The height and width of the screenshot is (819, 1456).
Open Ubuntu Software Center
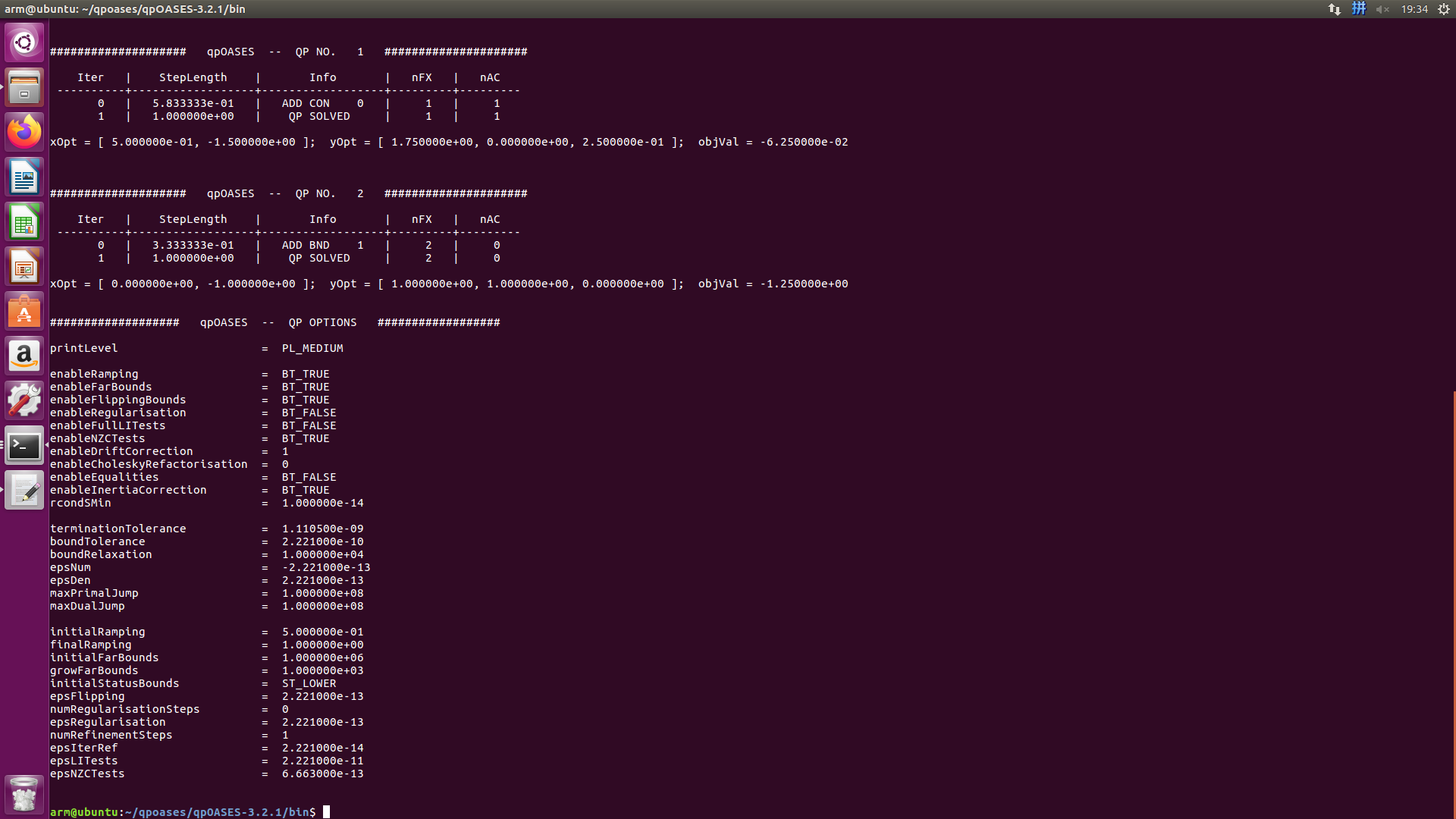tap(24, 312)
